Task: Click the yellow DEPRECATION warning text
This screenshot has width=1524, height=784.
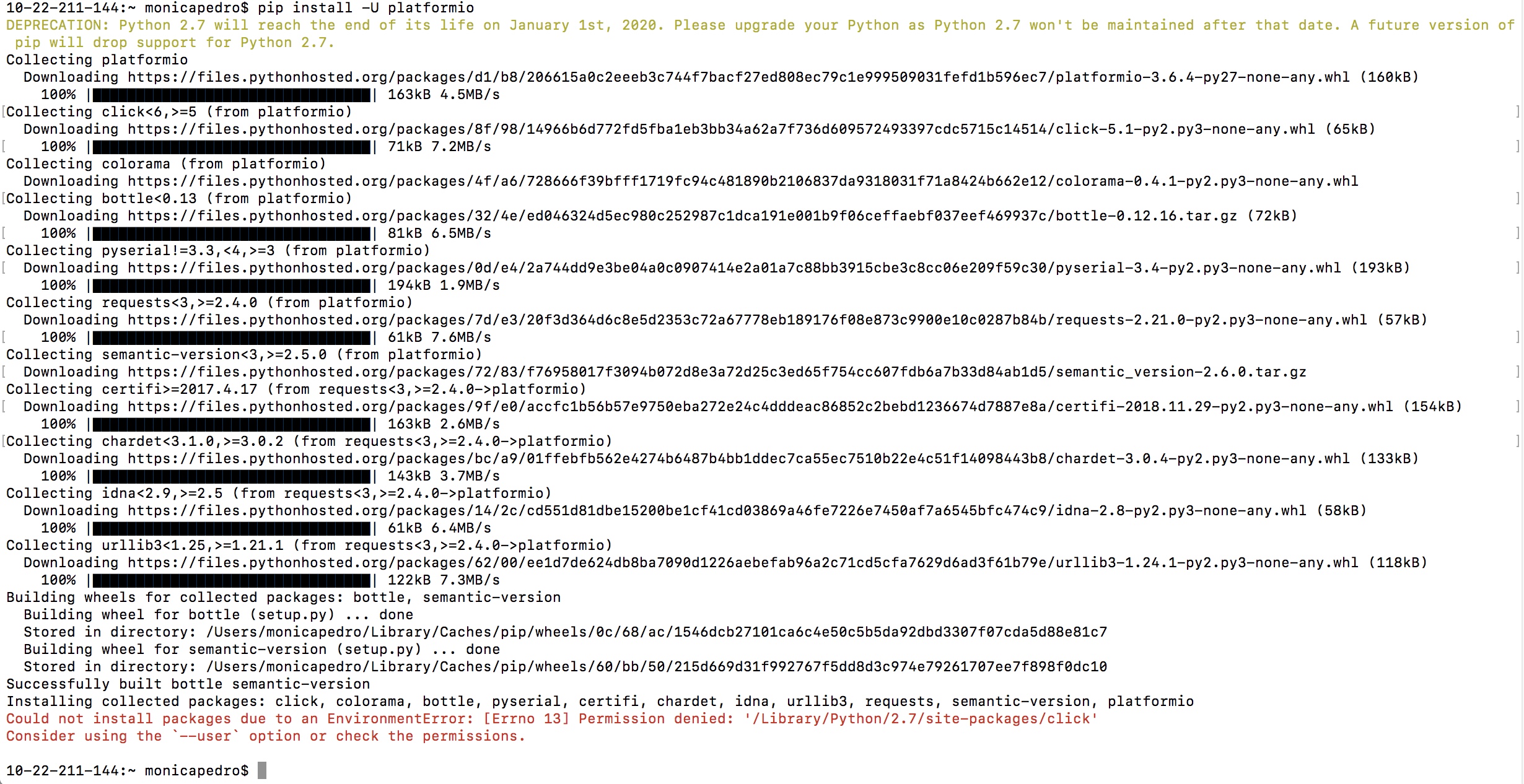Action: (x=760, y=34)
